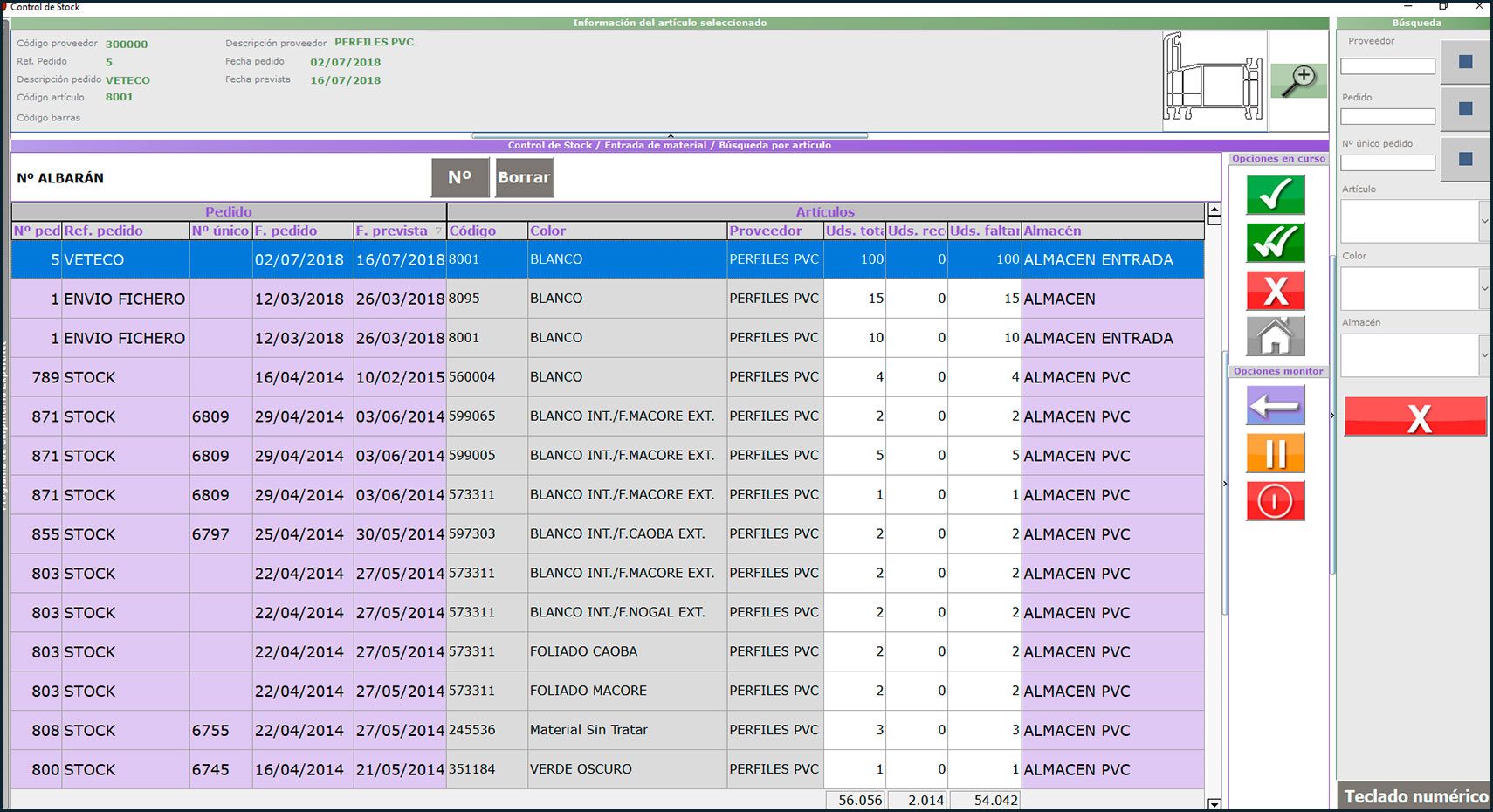1493x812 pixels.
Task: Click the green single checkmark confirm icon
Action: 1275,195
